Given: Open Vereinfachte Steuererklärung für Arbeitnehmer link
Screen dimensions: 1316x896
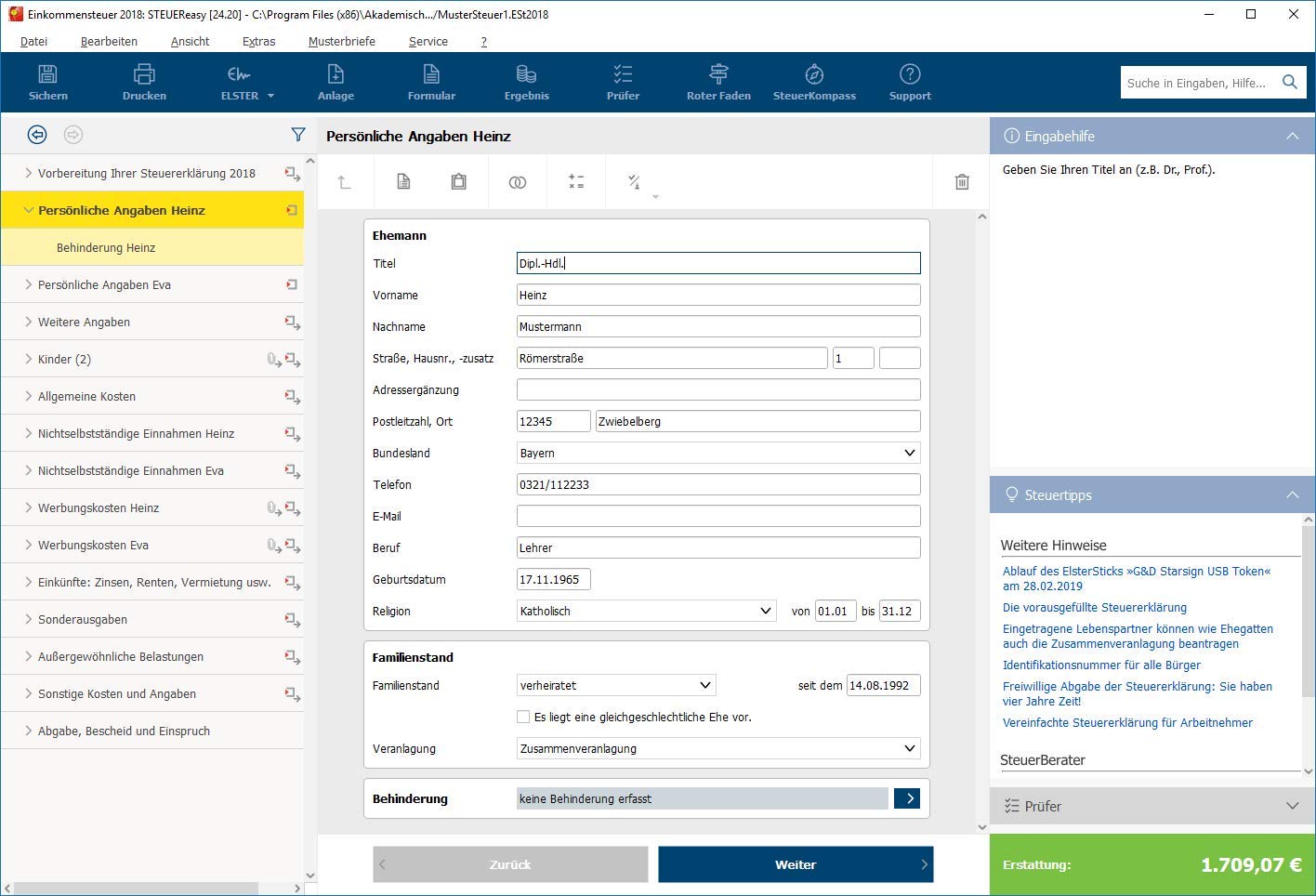Looking at the screenshot, I should 1127,723.
